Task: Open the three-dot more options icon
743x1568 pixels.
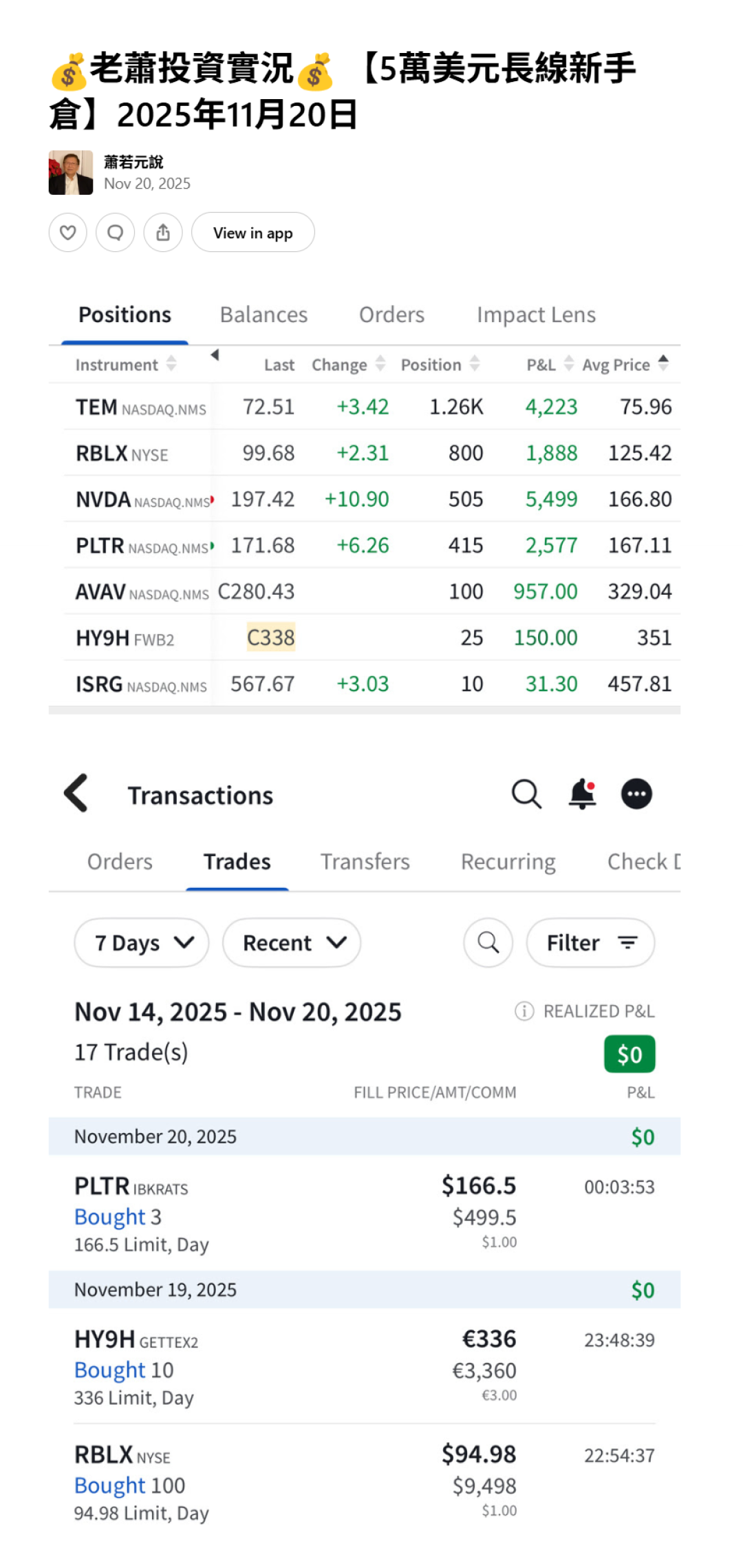Action: pos(636,794)
